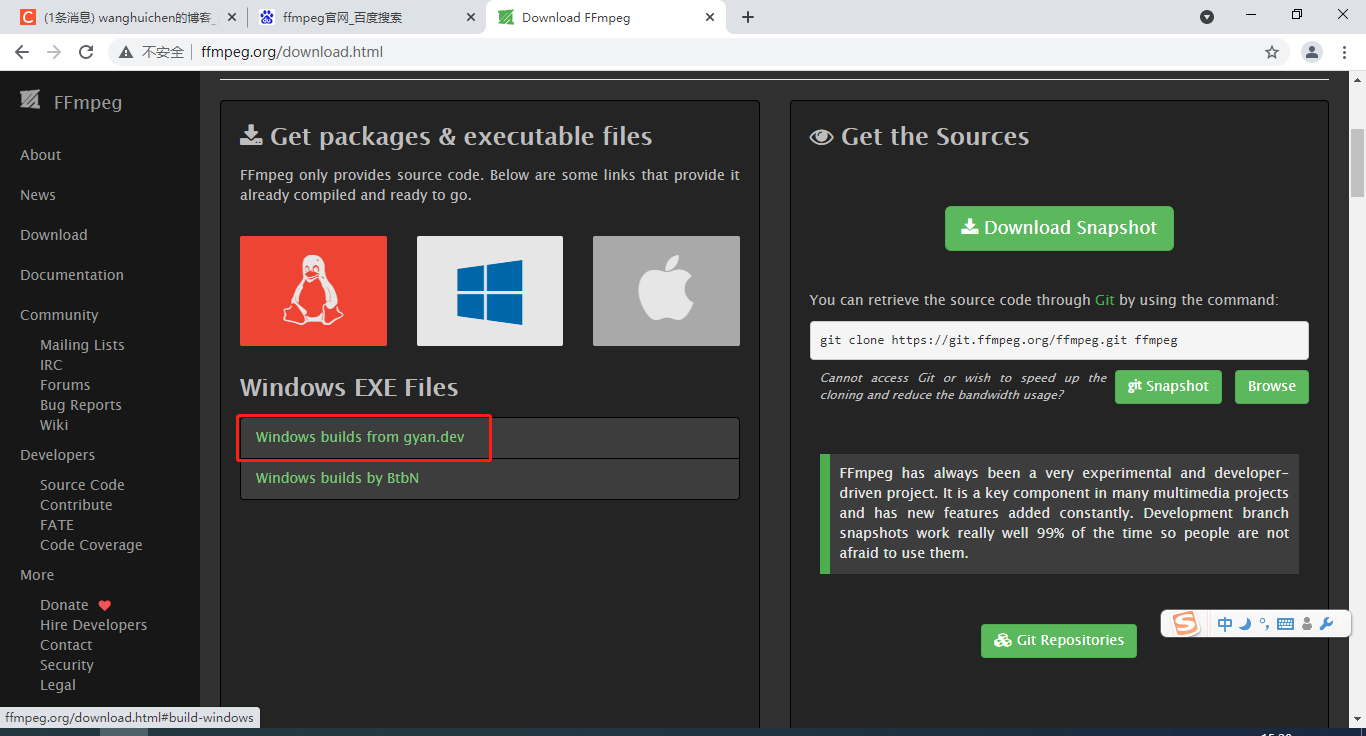The width and height of the screenshot is (1366, 736).
Task: Open Download in the sidebar
Action: (x=54, y=235)
